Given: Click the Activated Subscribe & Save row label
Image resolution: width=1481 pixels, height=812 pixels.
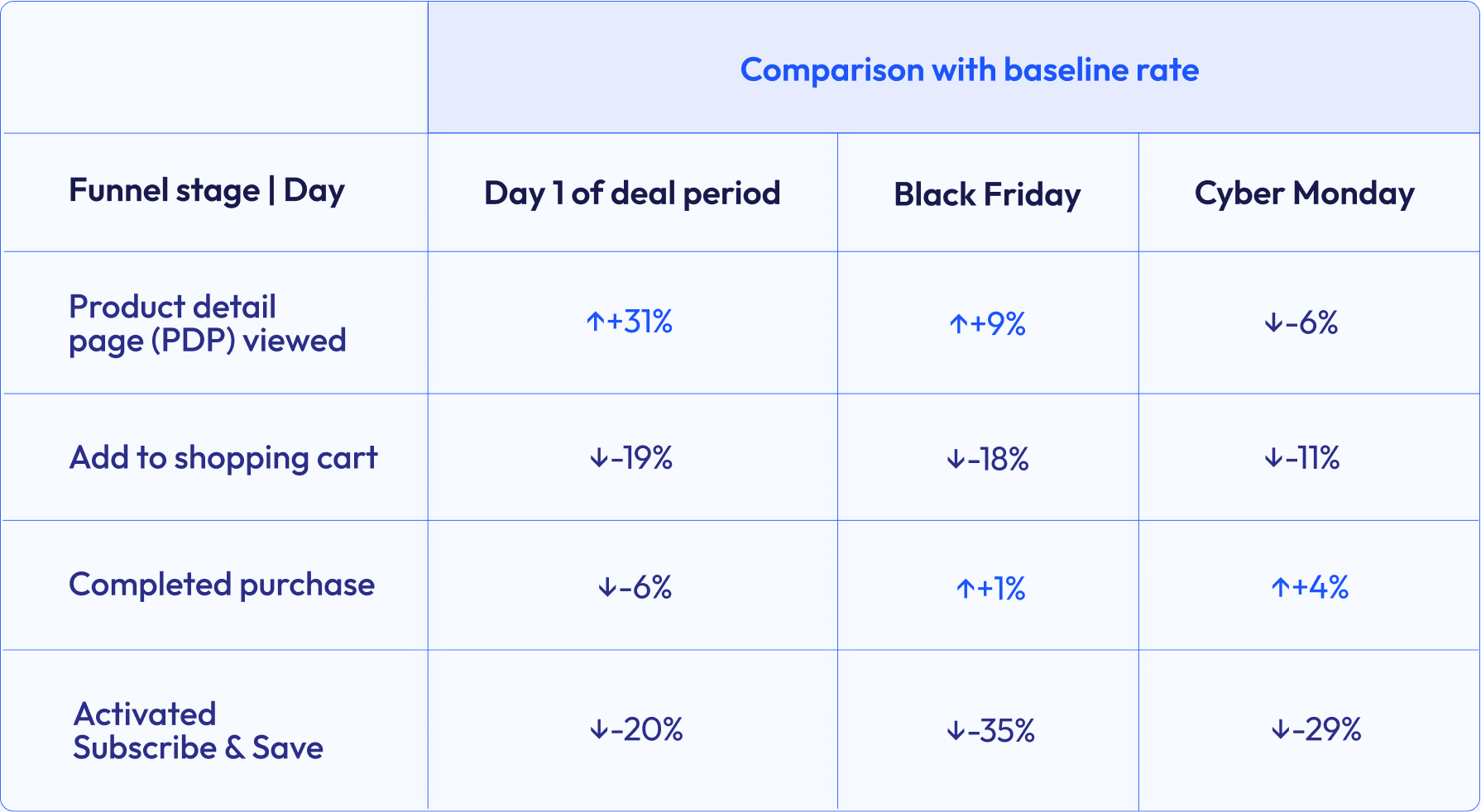Looking at the screenshot, I should pos(199,731).
